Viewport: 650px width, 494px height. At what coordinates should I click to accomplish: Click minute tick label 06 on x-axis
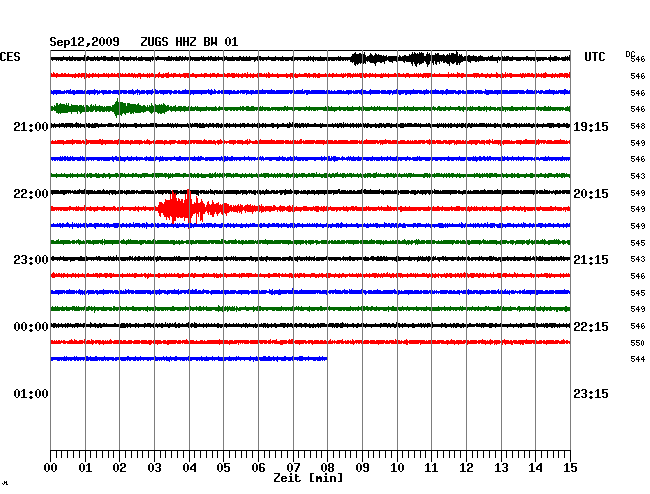[x=258, y=467]
